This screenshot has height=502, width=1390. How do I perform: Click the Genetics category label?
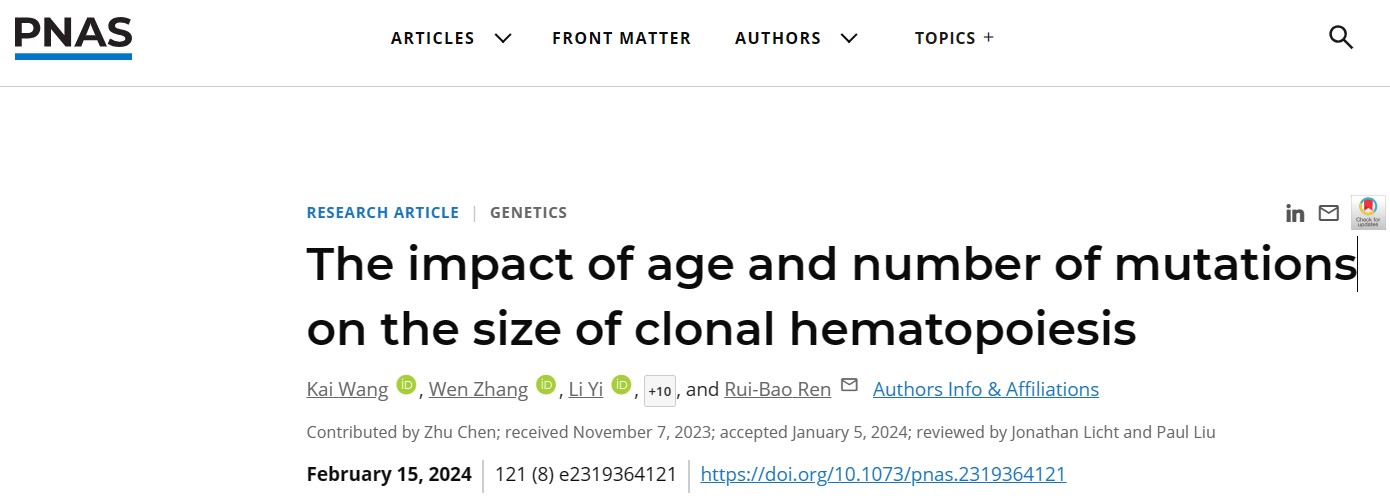pos(528,212)
